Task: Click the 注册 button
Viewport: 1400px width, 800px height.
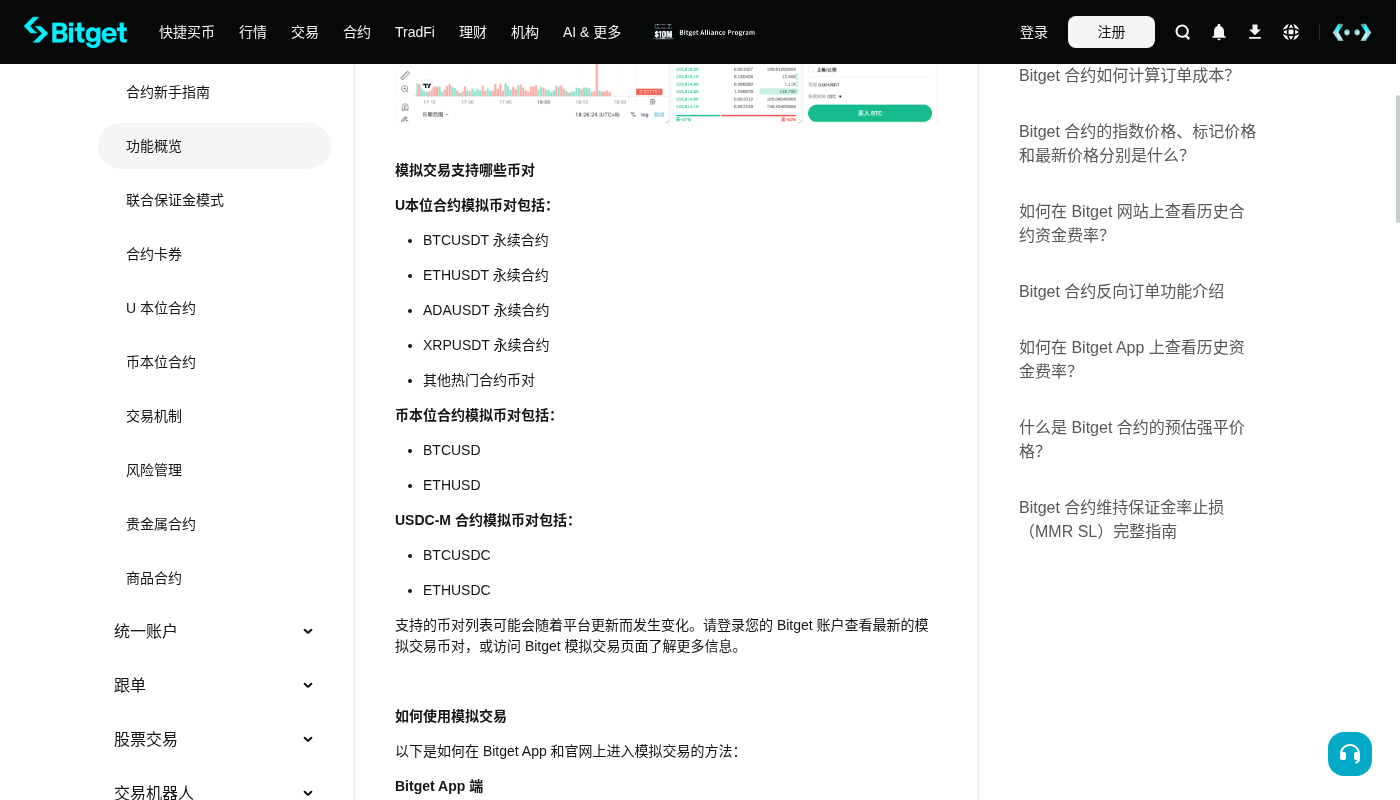Action: coord(1111,32)
